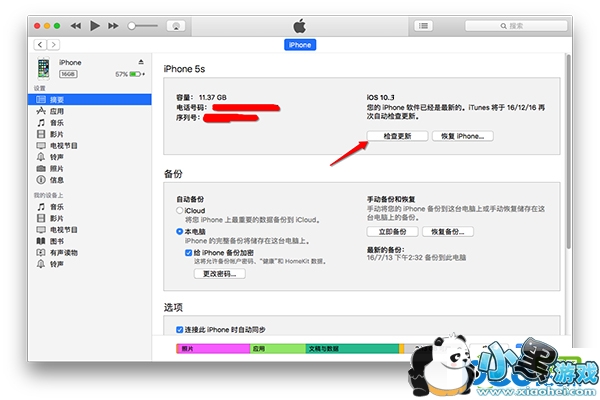This screenshot has width=600, height=400.
Task: Select 摘要 in the sidebar
Action: [90, 100]
